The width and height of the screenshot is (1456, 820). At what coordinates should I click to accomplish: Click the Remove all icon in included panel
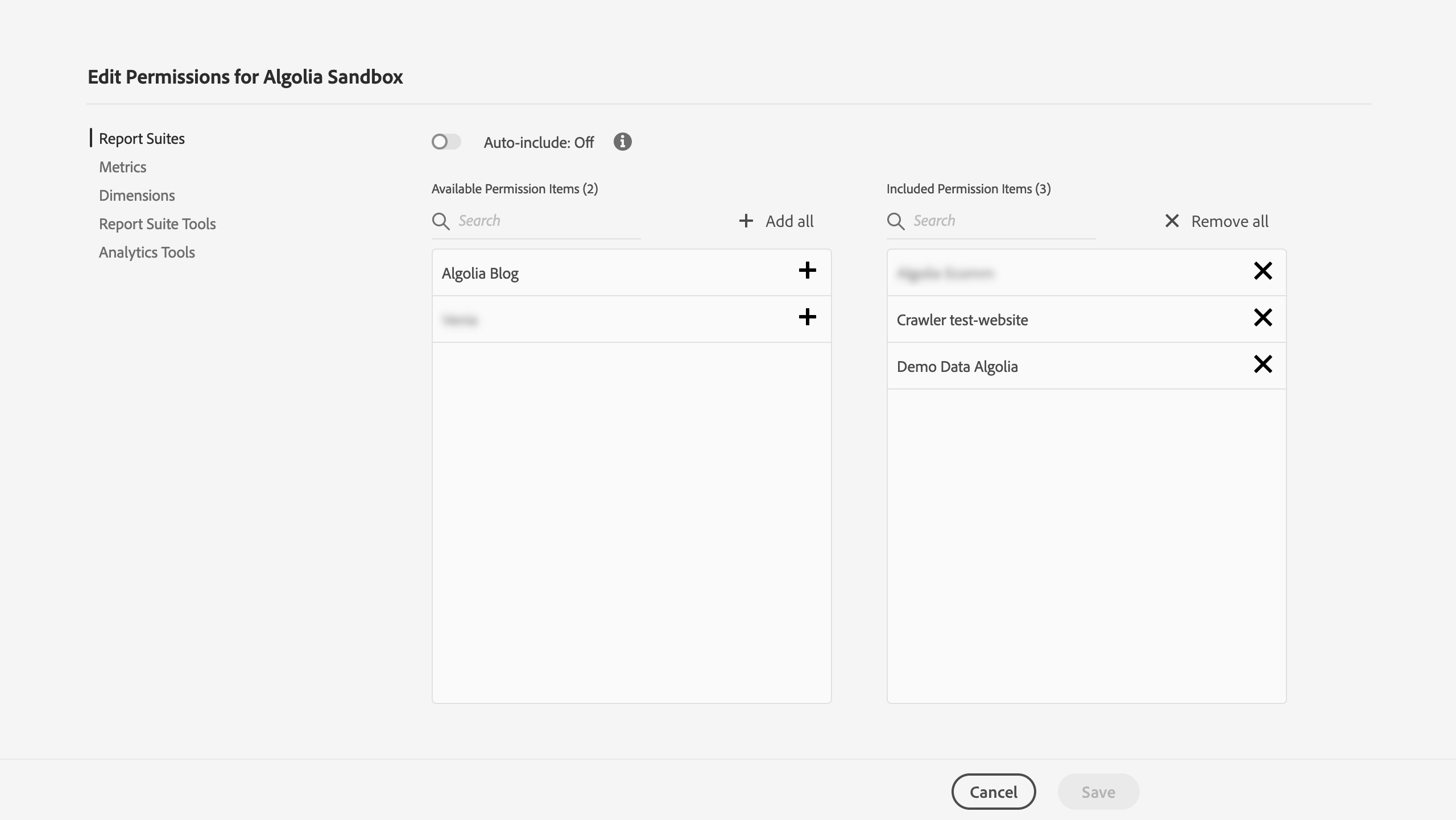[x=1171, y=220]
